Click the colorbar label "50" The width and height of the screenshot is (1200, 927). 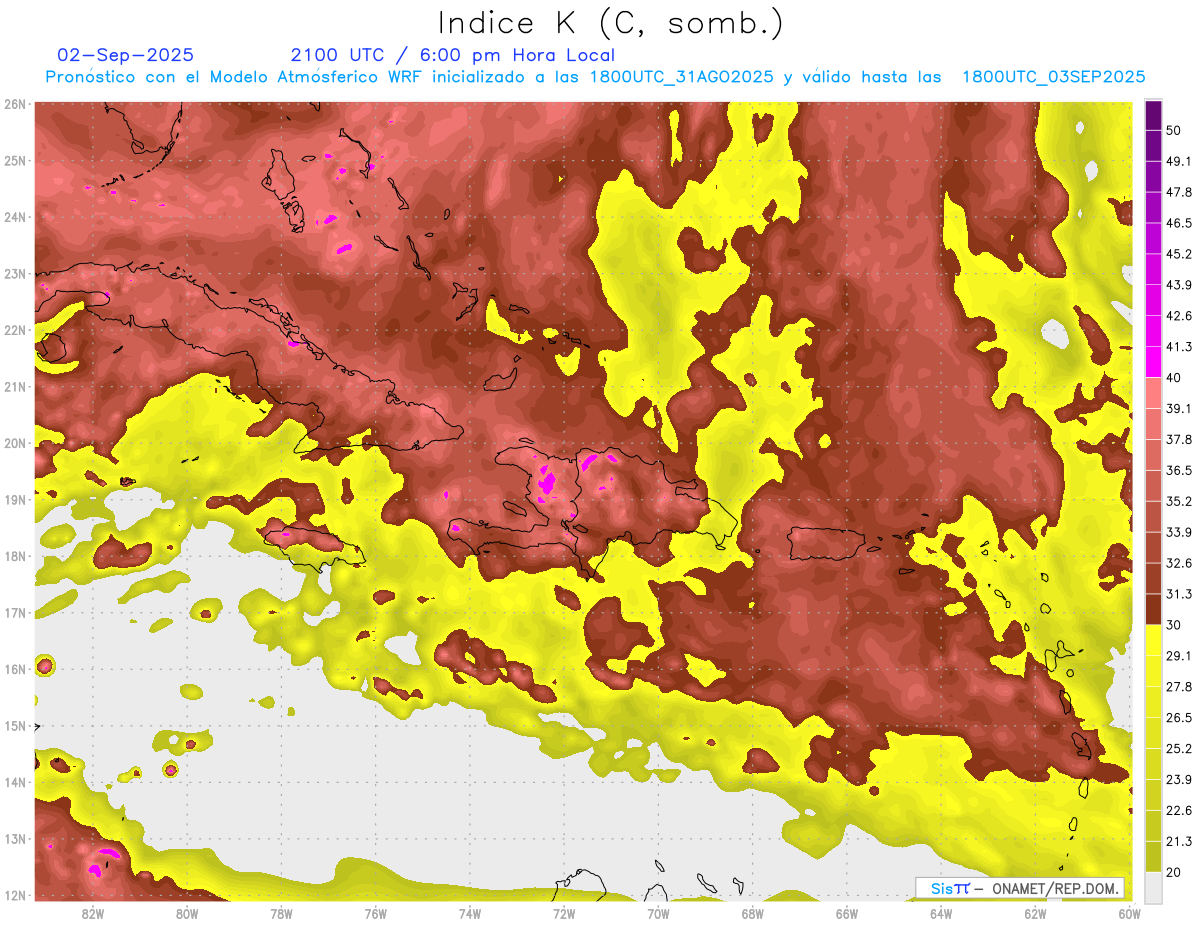pyautogui.click(x=1173, y=130)
